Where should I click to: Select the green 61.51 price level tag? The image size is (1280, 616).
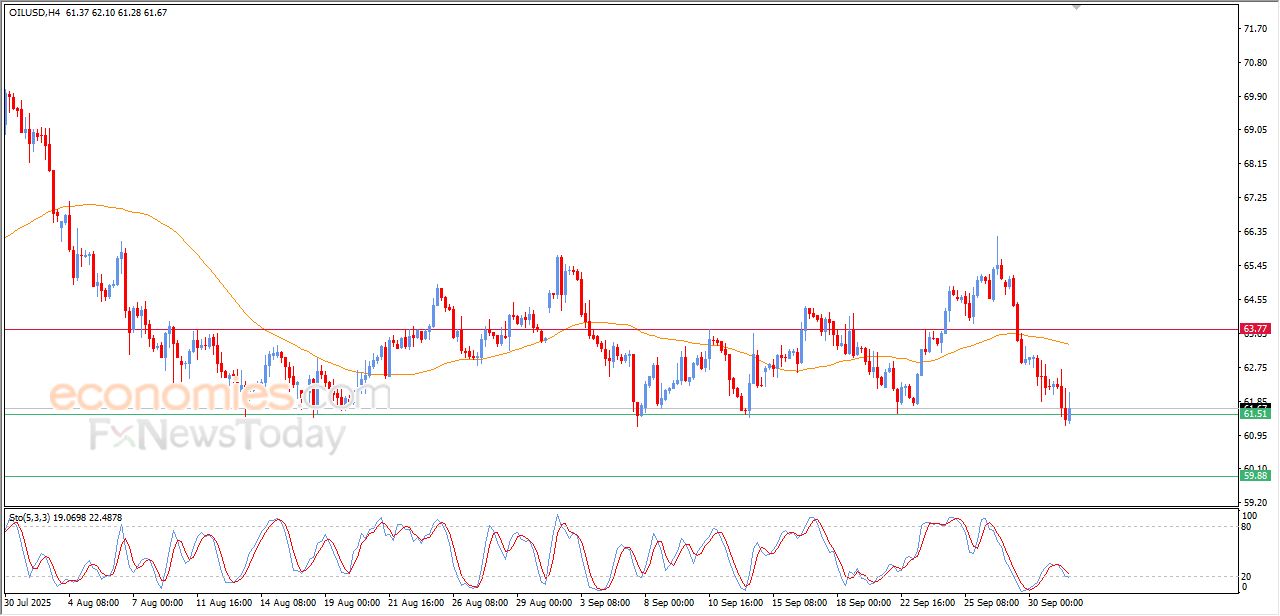1255,413
